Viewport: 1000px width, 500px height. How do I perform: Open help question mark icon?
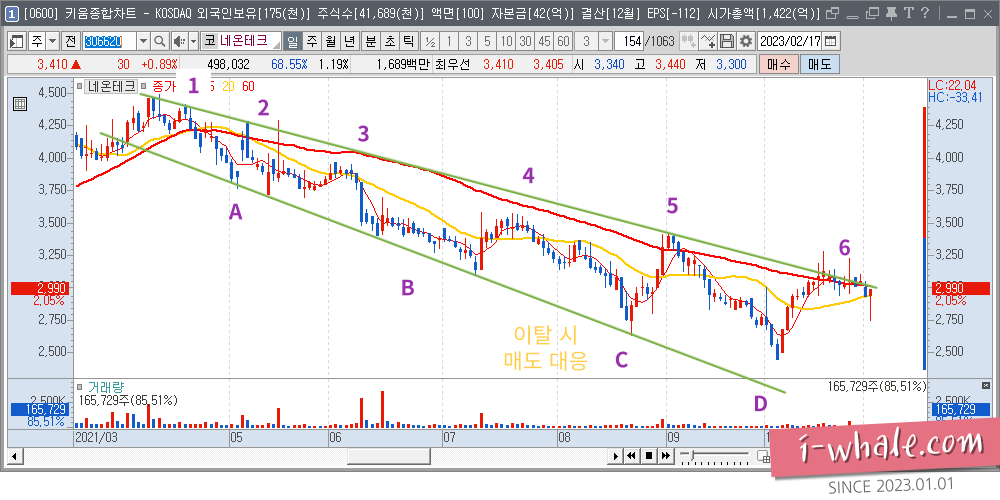pos(924,12)
